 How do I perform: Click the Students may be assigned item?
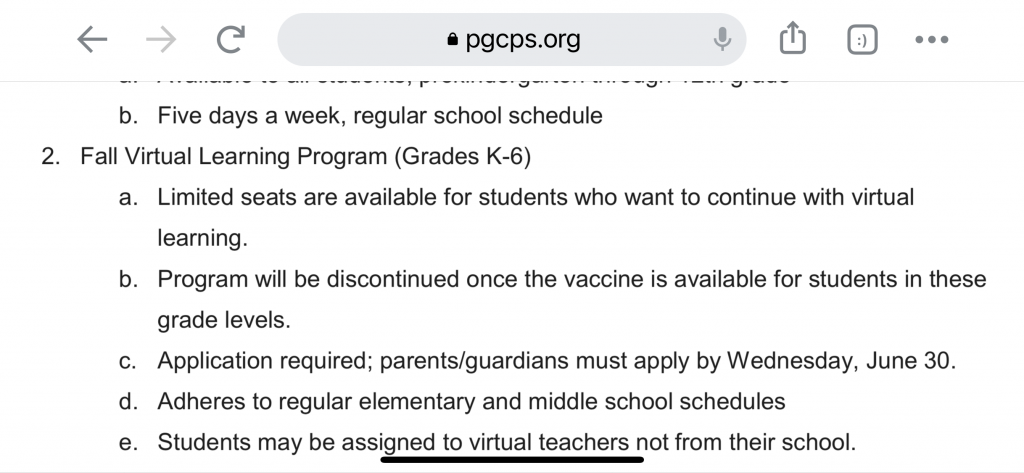point(506,442)
